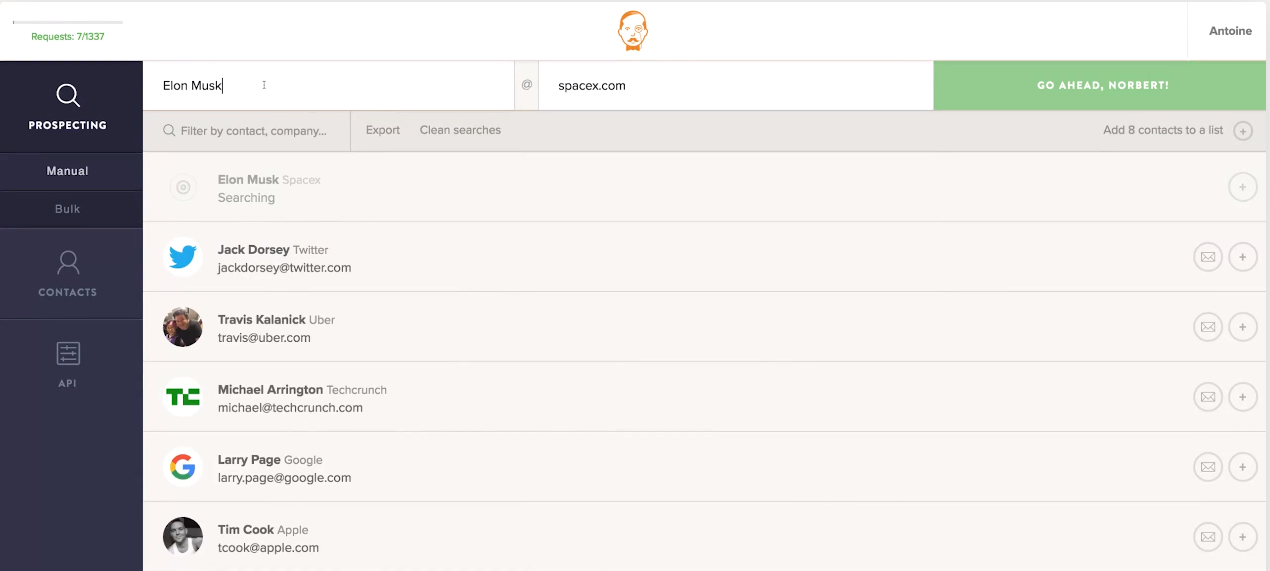Click Travis Kalanick's profile photo
The image size is (1270, 571).
(182, 327)
